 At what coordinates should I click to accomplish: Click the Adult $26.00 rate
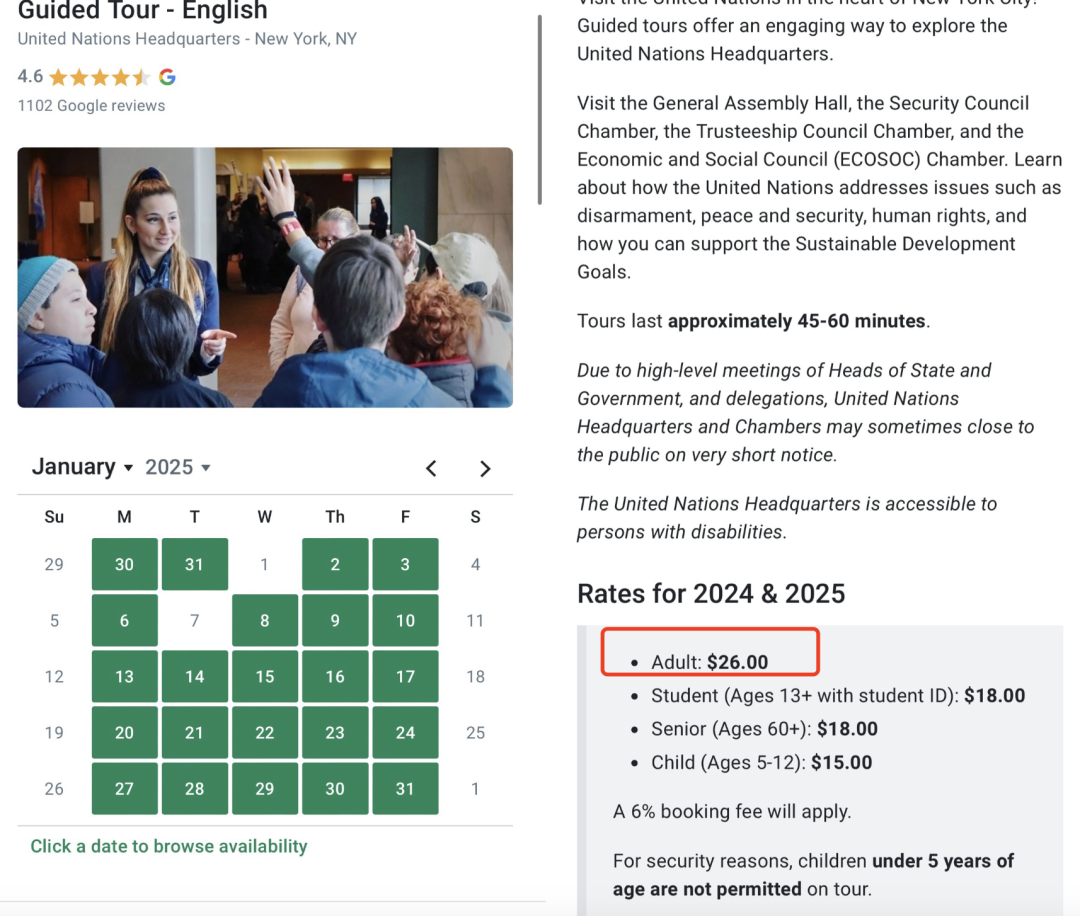coord(710,662)
